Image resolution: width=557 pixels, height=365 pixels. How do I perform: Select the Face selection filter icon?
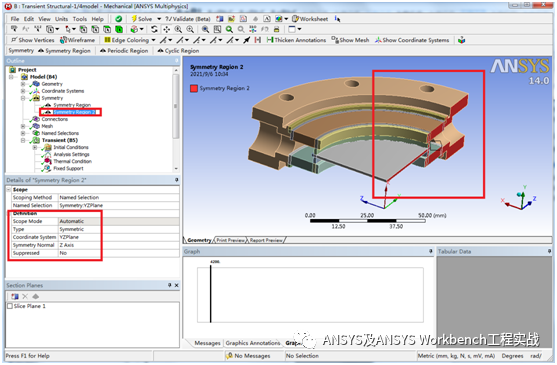[107, 29]
